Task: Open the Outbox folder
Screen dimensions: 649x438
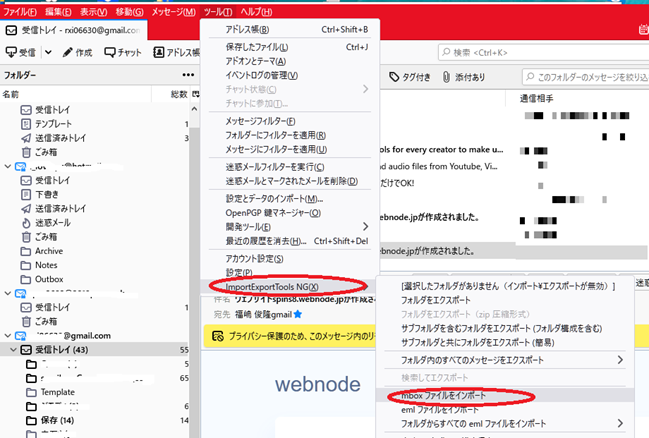Action: click(49, 279)
